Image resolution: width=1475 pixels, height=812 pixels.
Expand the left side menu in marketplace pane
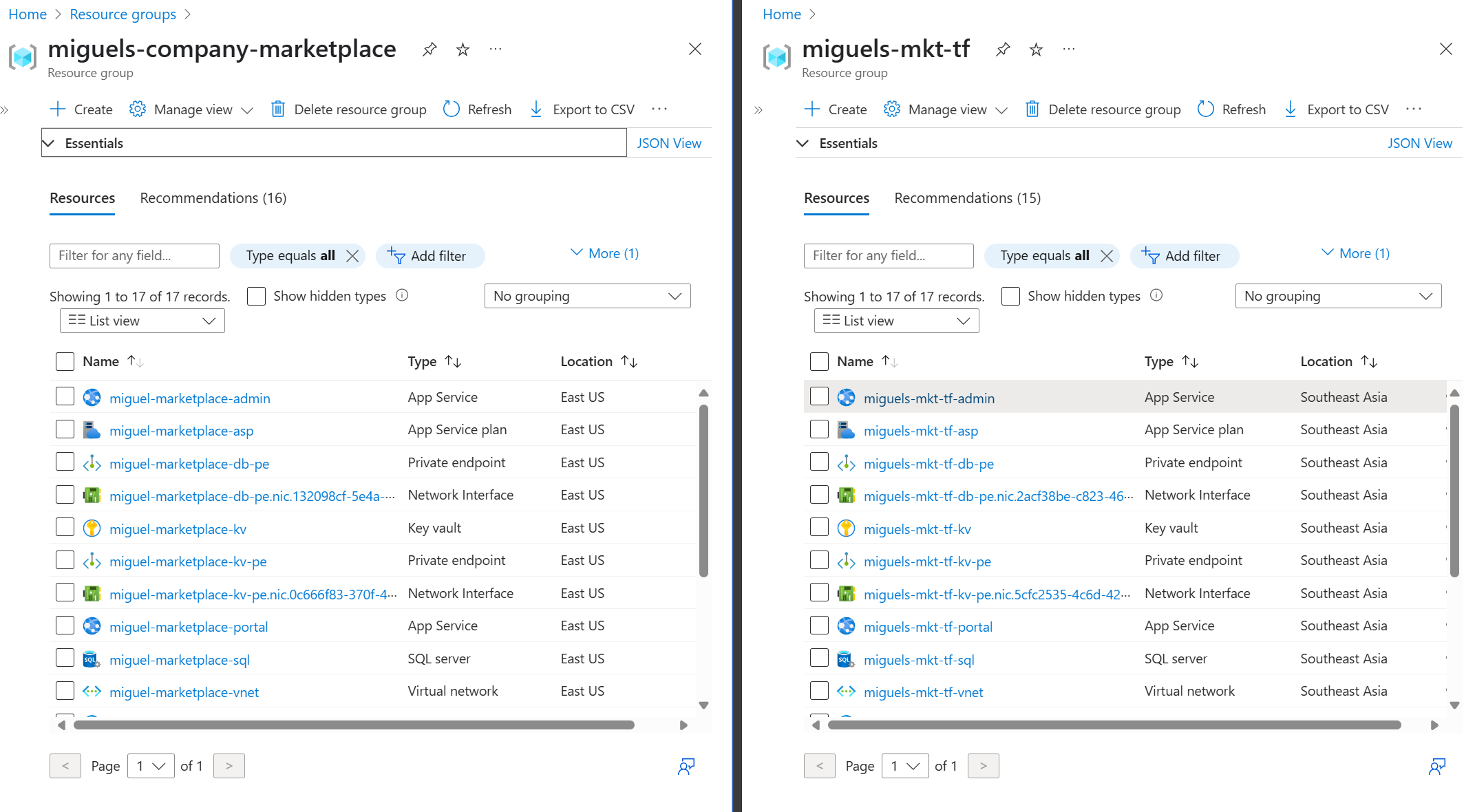tap(5, 110)
